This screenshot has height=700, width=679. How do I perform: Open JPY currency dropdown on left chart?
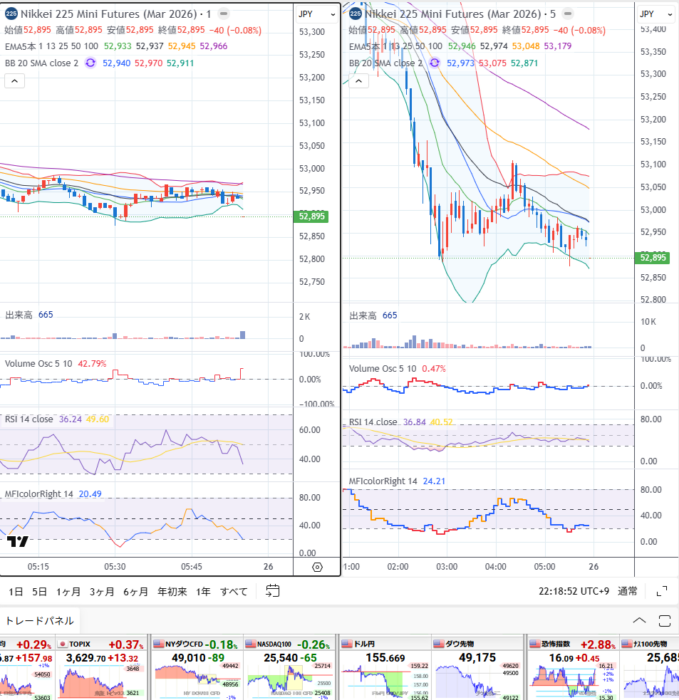pos(308,14)
